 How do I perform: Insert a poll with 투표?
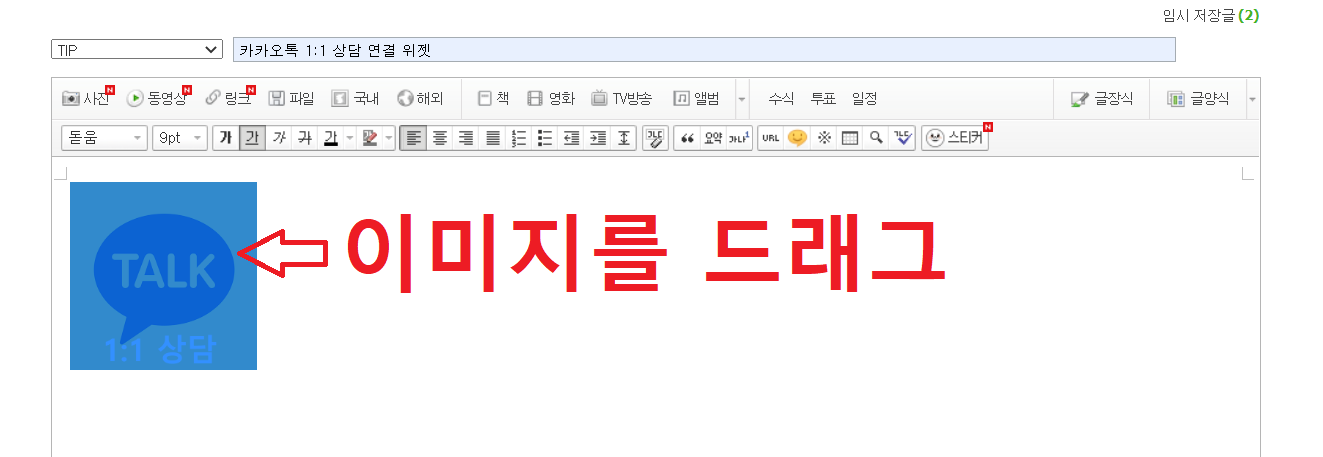coord(823,98)
